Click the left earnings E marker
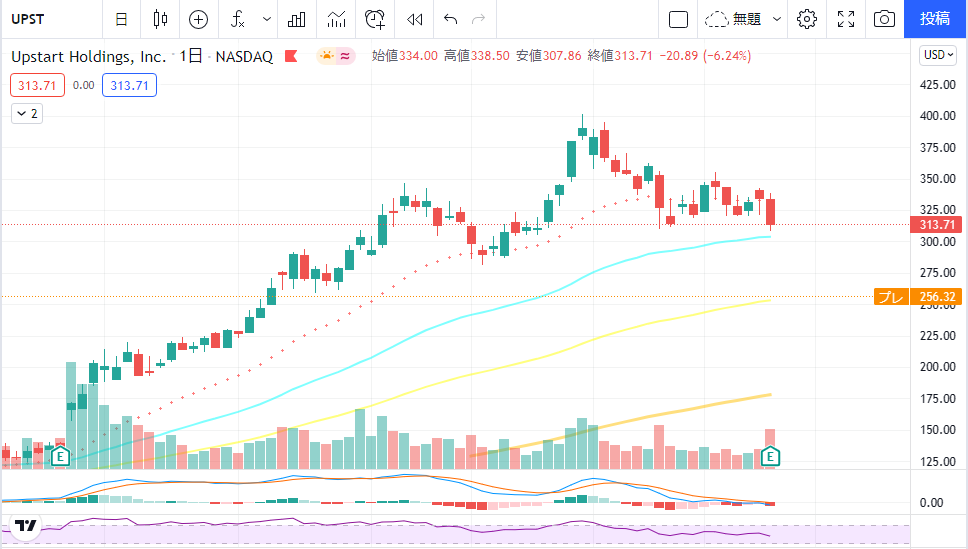968x549 pixels. (60, 457)
